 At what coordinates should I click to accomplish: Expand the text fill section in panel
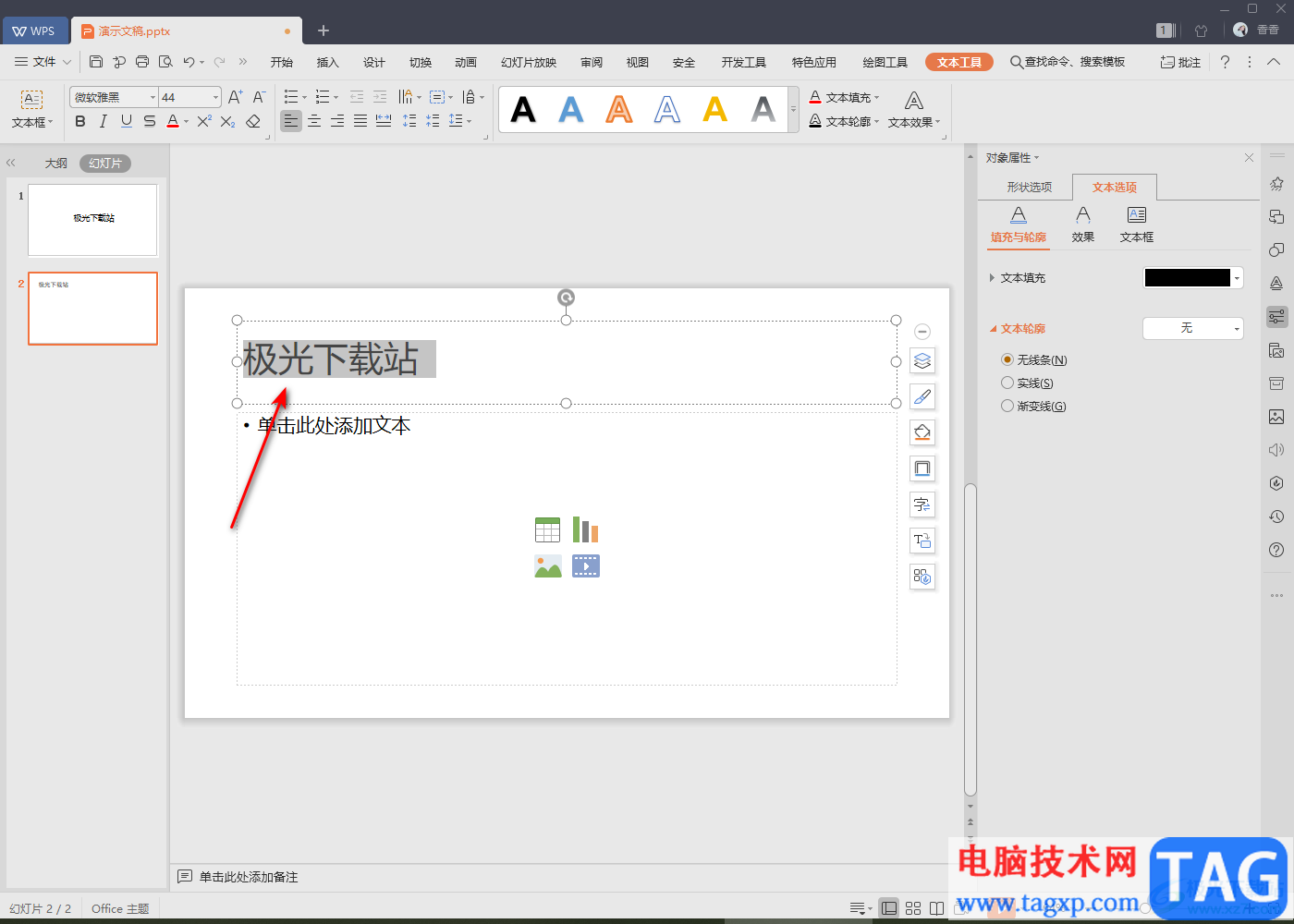click(x=992, y=277)
